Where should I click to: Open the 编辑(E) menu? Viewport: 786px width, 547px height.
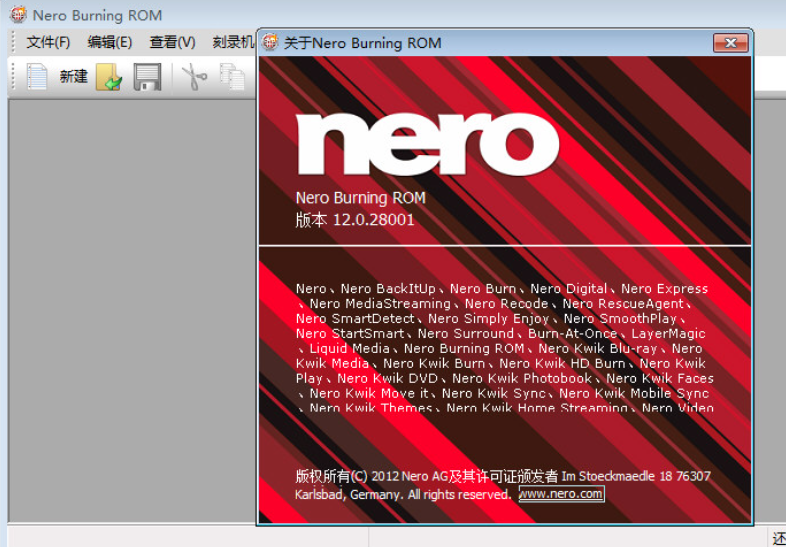(109, 42)
